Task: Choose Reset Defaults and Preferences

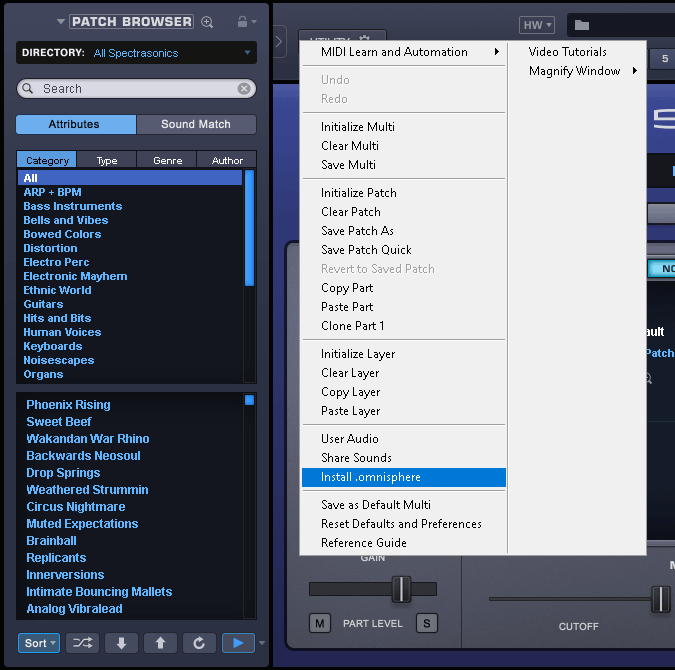Action: 404,524
